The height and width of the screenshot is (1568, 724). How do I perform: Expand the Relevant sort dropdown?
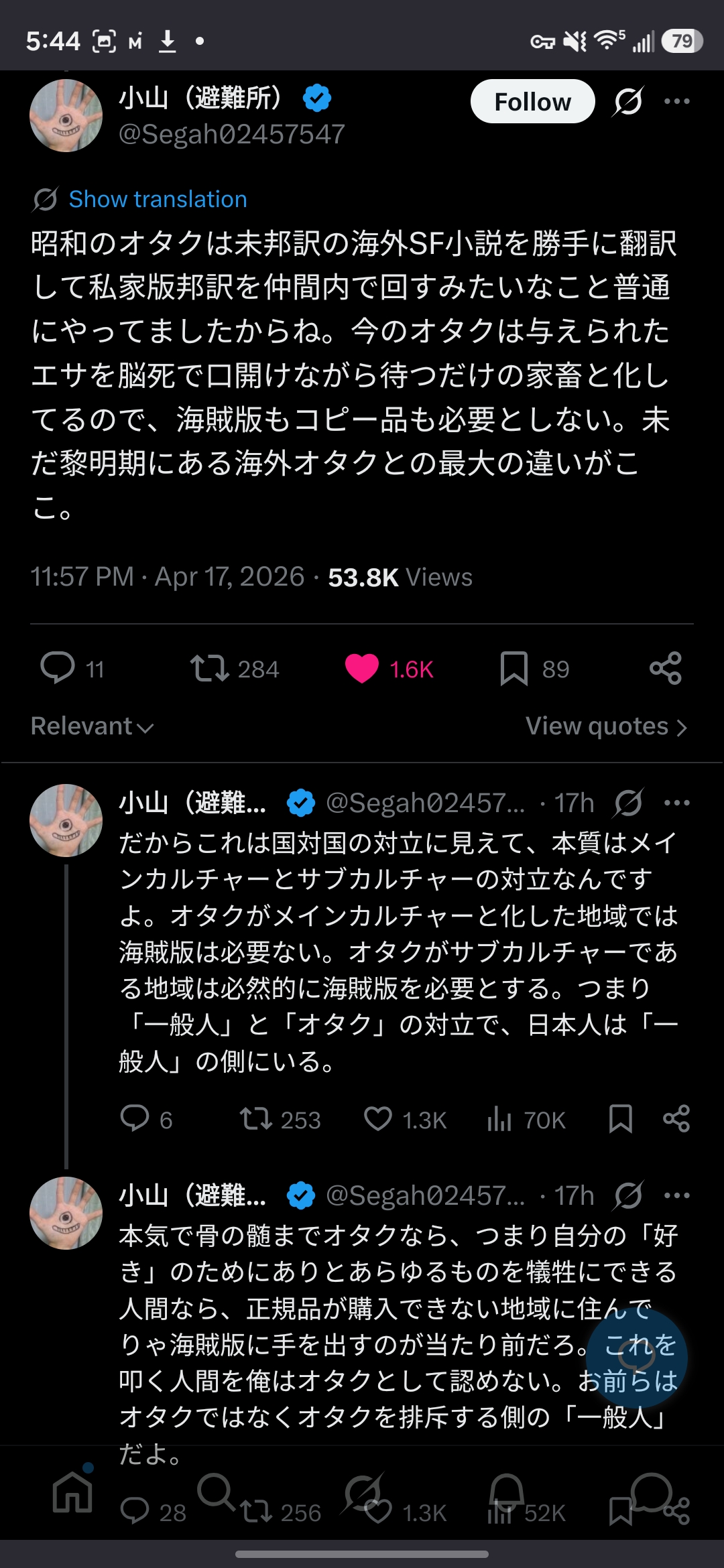93,726
